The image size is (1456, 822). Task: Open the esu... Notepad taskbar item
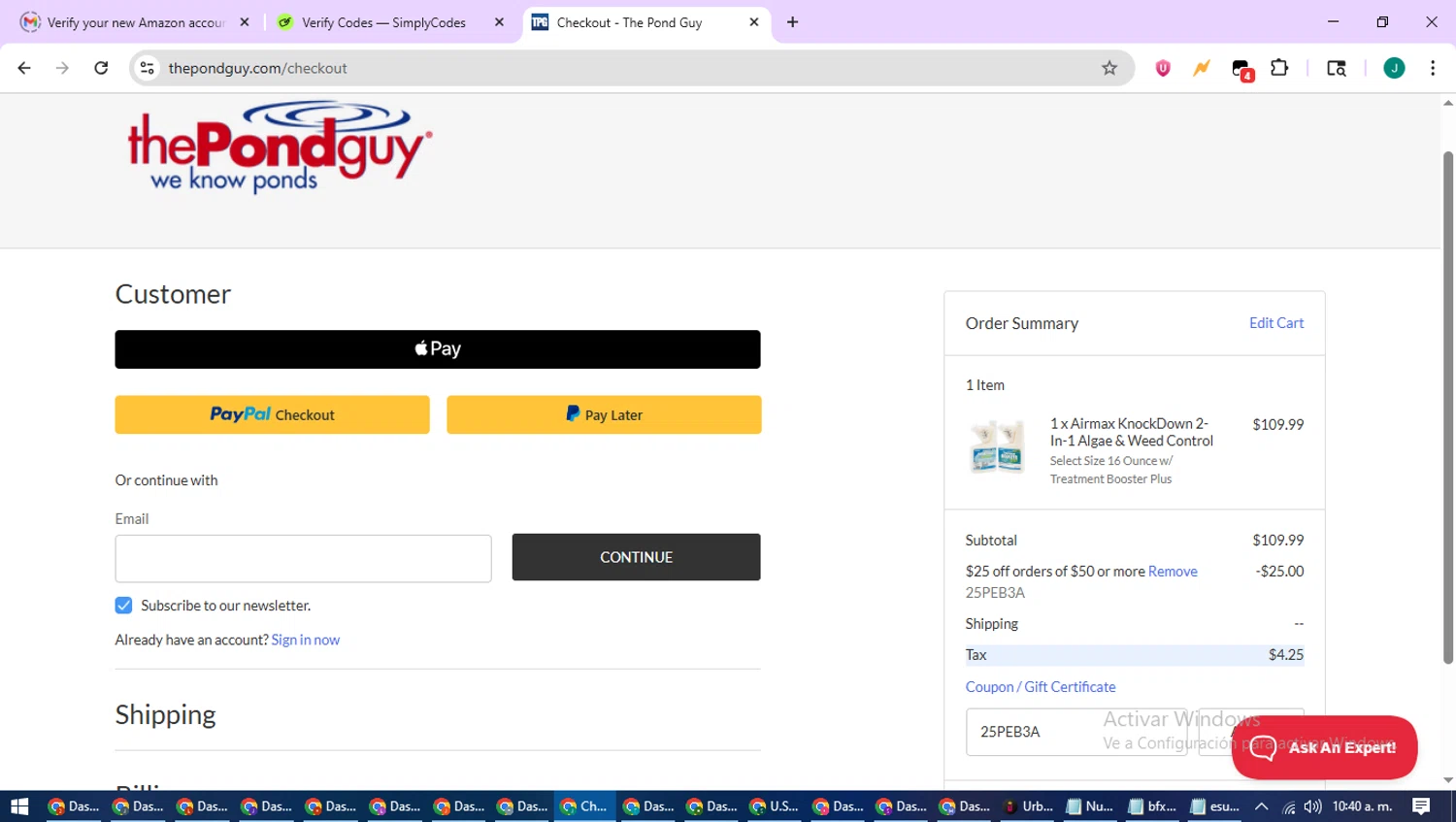click(x=1214, y=806)
